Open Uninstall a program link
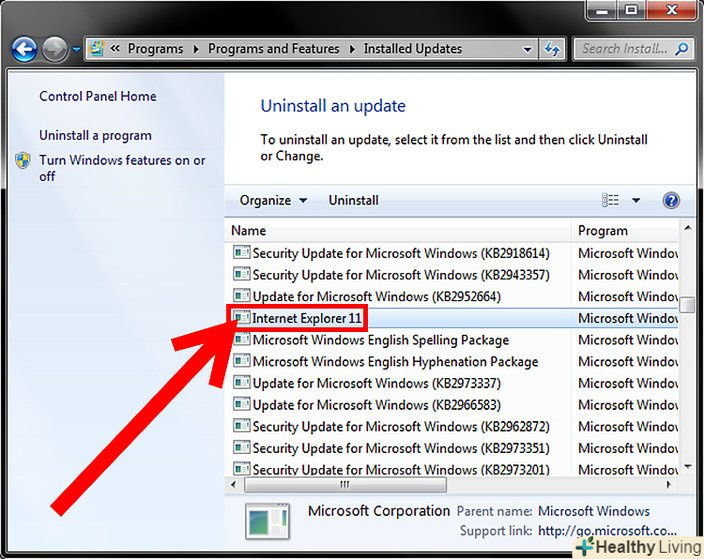 pyautogui.click(x=95, y=135)
